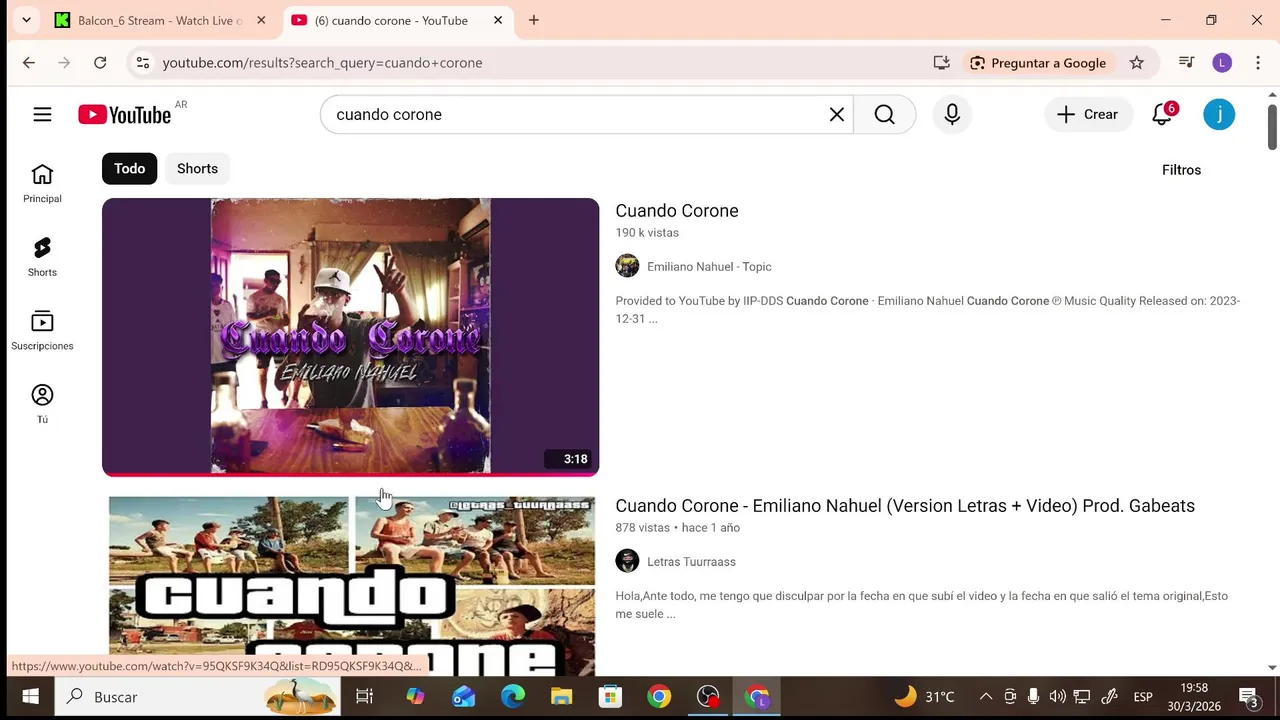1280x720 pixels.
Task: Select the Shorts filter chip
Action: 197,169
